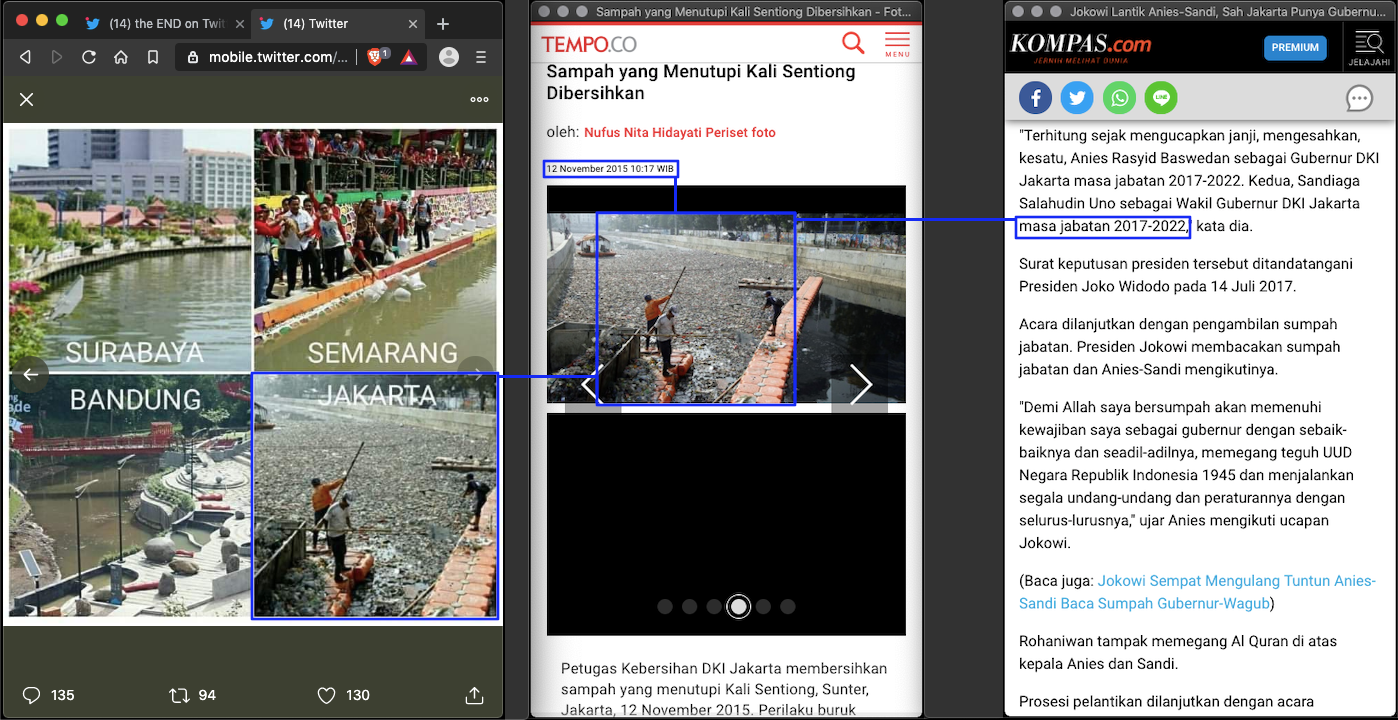Switch to 'the END on Twitter' tab
The height and width of the screenshot is (720, 1398).
pos(165,23)
